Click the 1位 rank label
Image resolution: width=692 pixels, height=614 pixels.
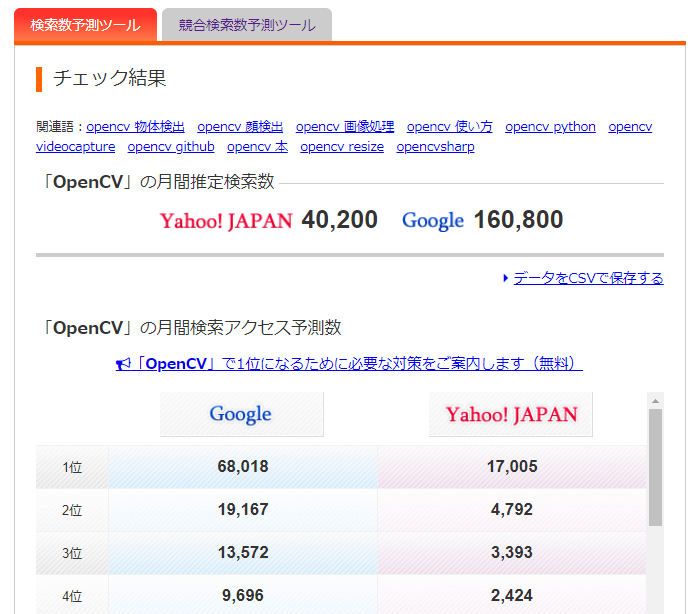[72, 467]
